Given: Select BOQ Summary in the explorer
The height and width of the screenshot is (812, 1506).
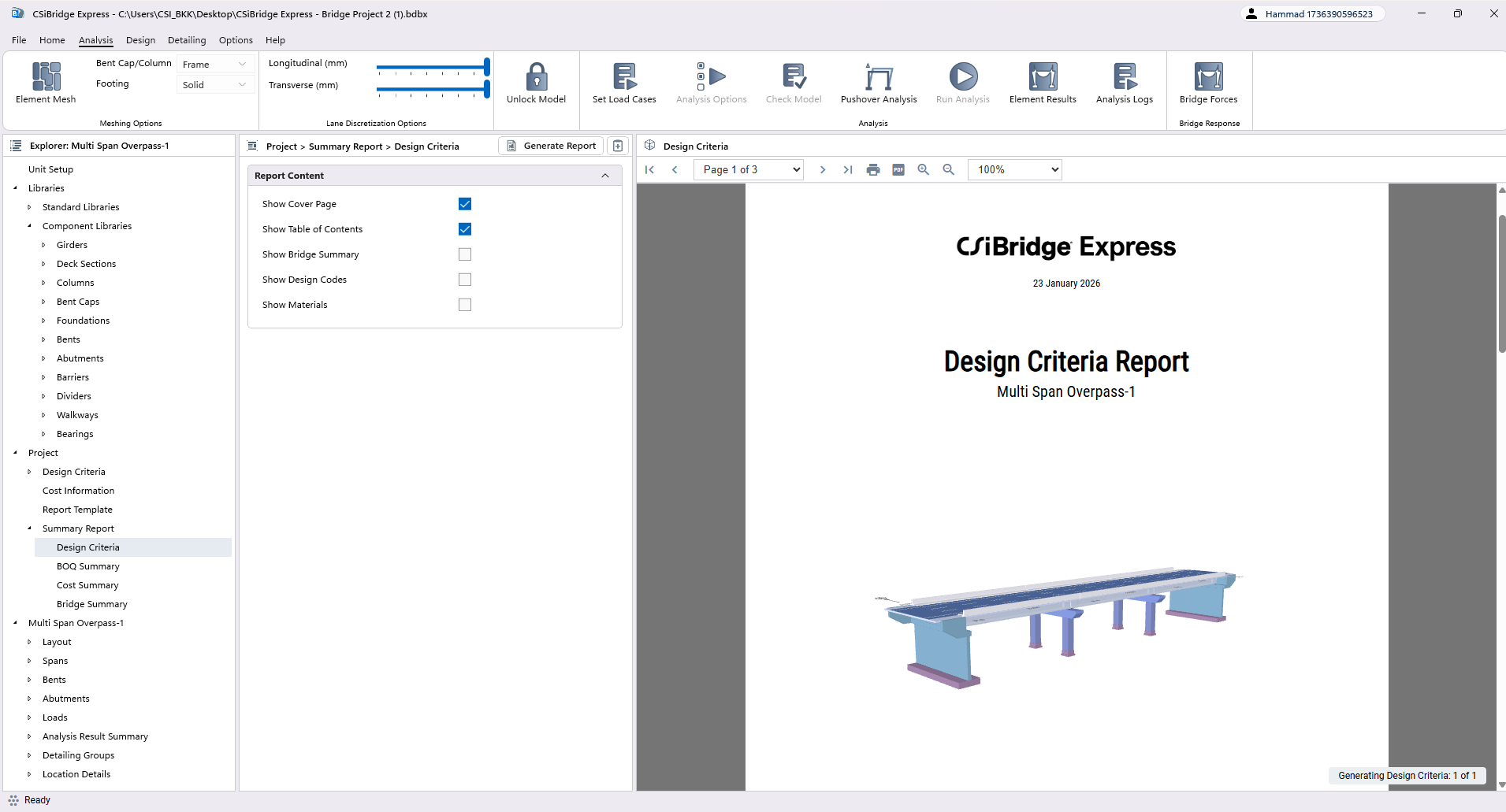Looking at the screenshot, I should click(88, 565).
